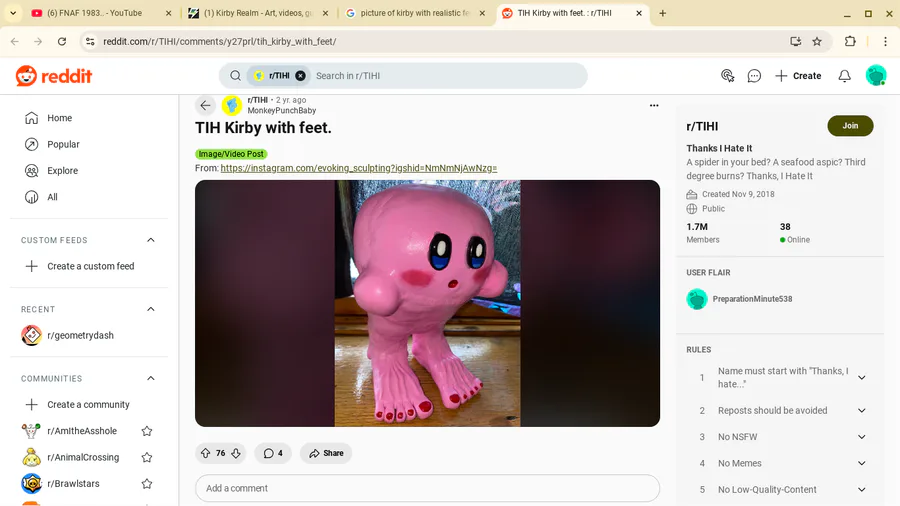Image resolution: width=900 pixels, height=506 pixels.
Task: Open MonkeyPunchBaby's profile
Action: 282,111
